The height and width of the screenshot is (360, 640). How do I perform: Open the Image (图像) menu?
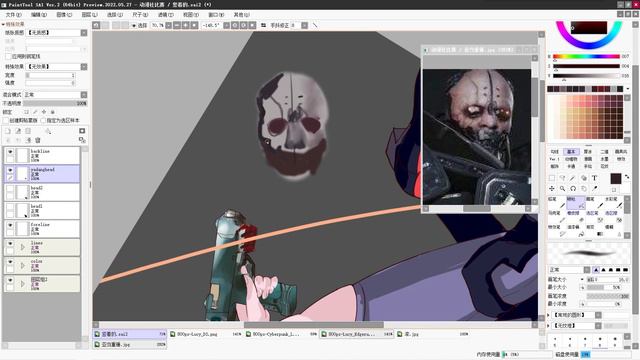coord(64,15)
